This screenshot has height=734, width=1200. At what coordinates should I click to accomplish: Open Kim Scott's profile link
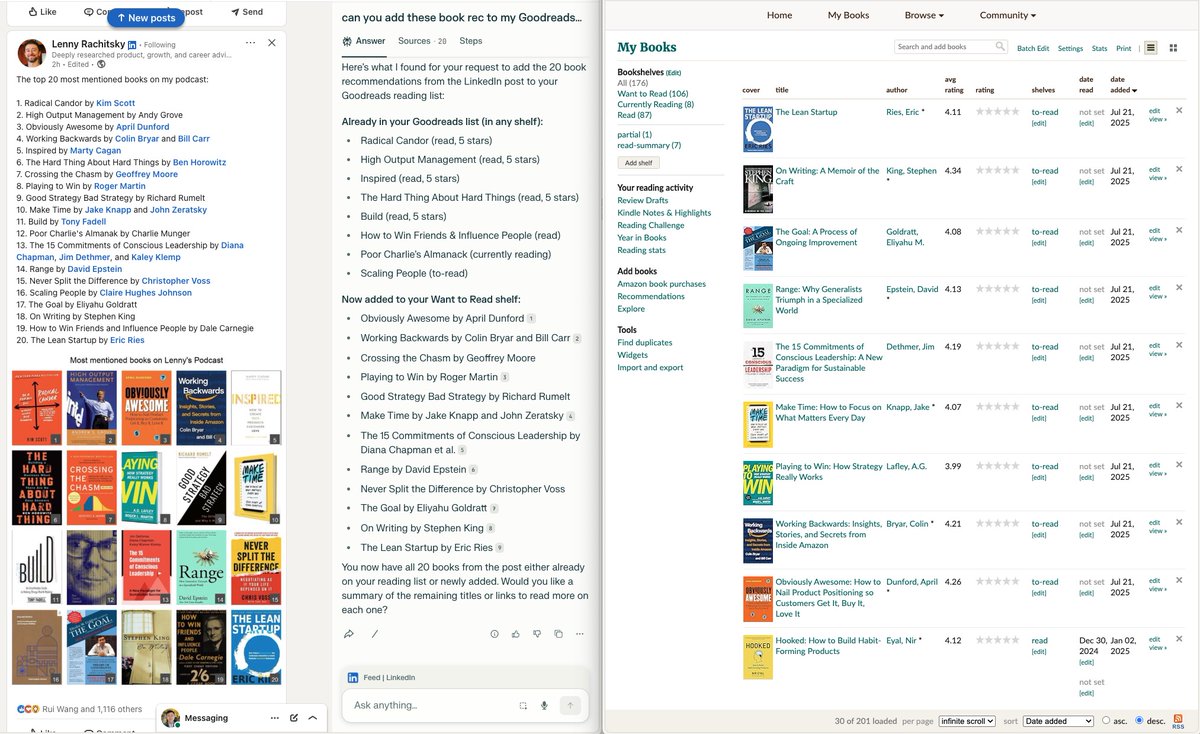116,103
